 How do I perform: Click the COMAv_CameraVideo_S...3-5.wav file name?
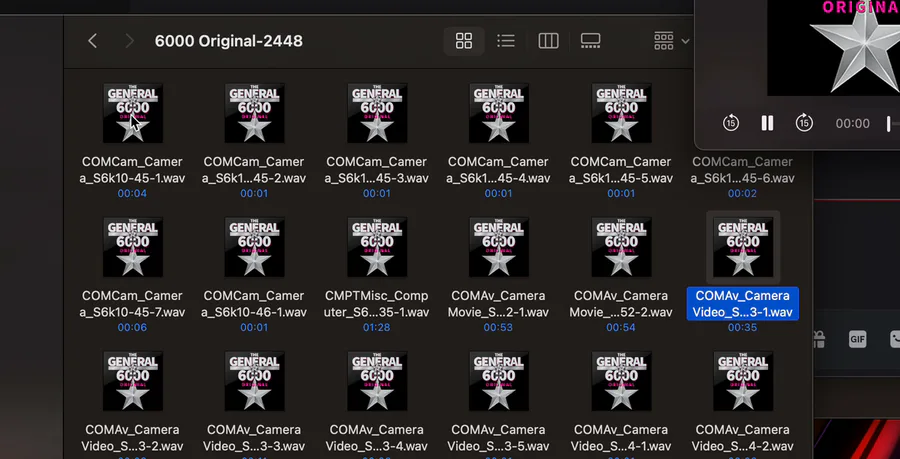(x=498, y=438)
